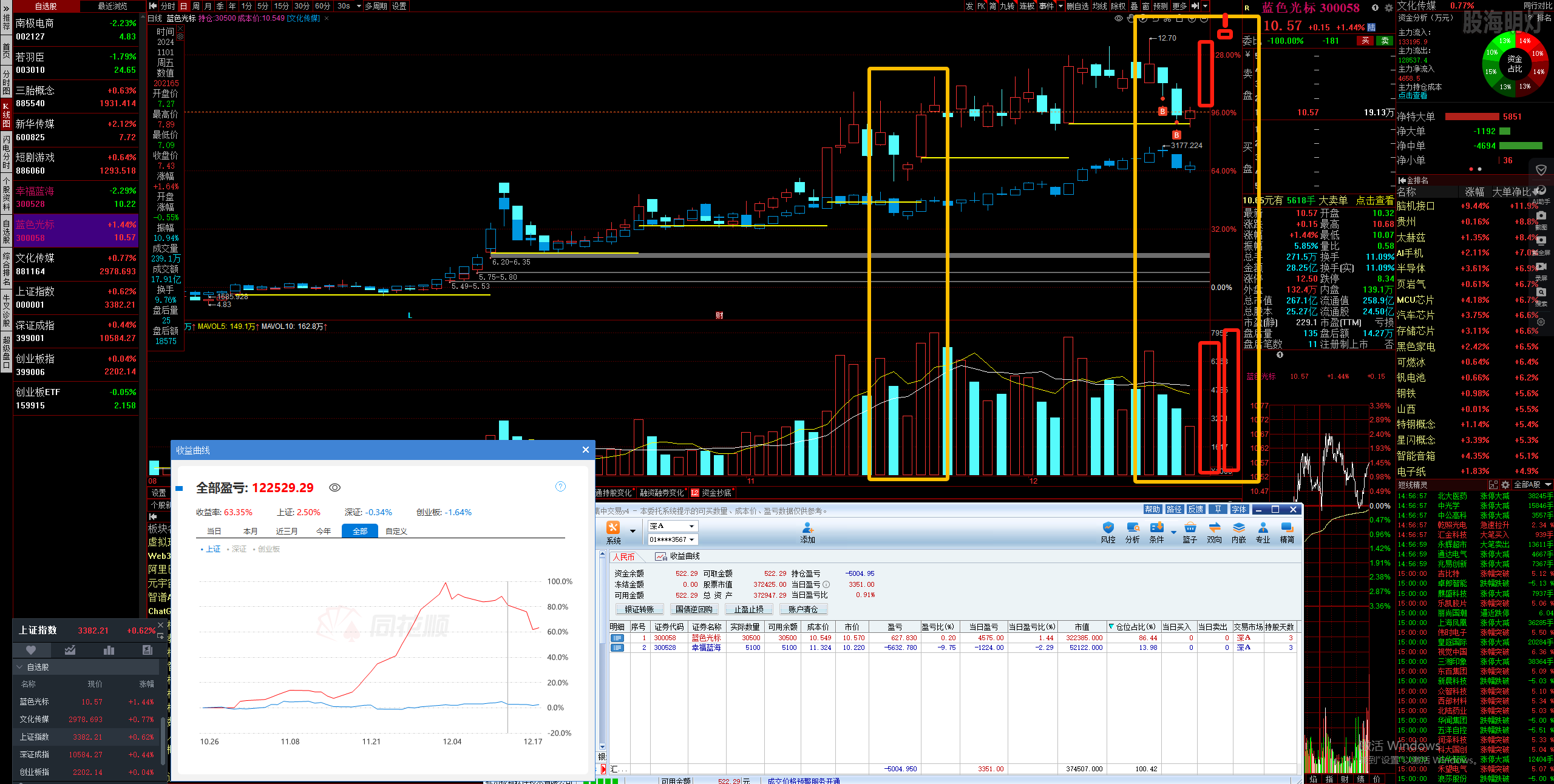This screenshot has width=1554, height=784.
Task: Select 新华传媒 600825 in watchlist
Action: pyautogui.click(x=76, y=130)
